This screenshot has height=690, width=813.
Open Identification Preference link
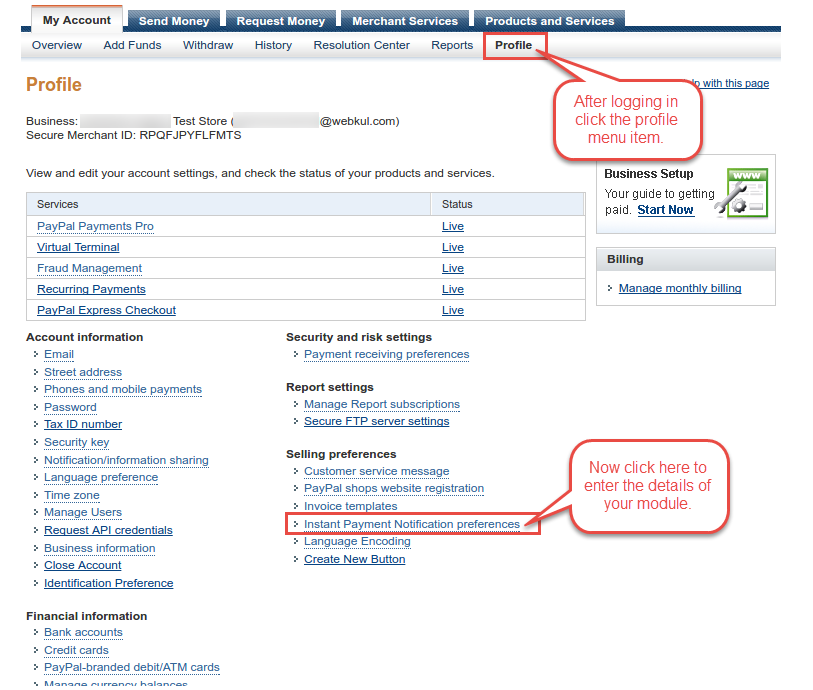click(109, 583)
